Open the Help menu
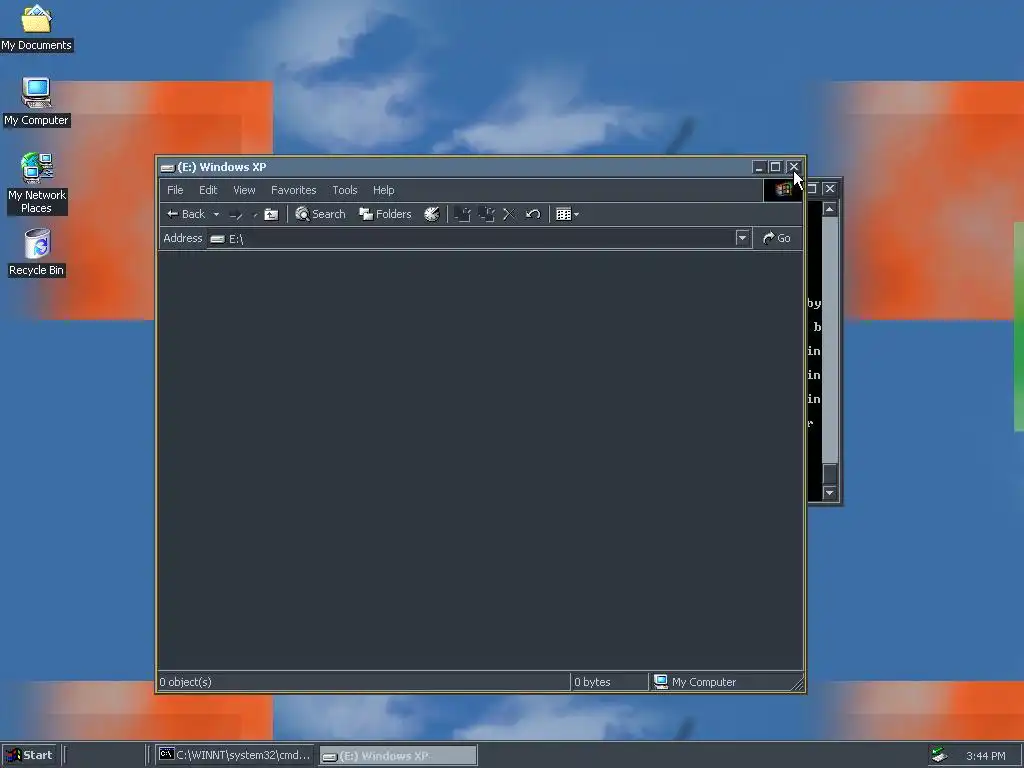The width and height of the screenshot is (1024, 768). [383, 190]
